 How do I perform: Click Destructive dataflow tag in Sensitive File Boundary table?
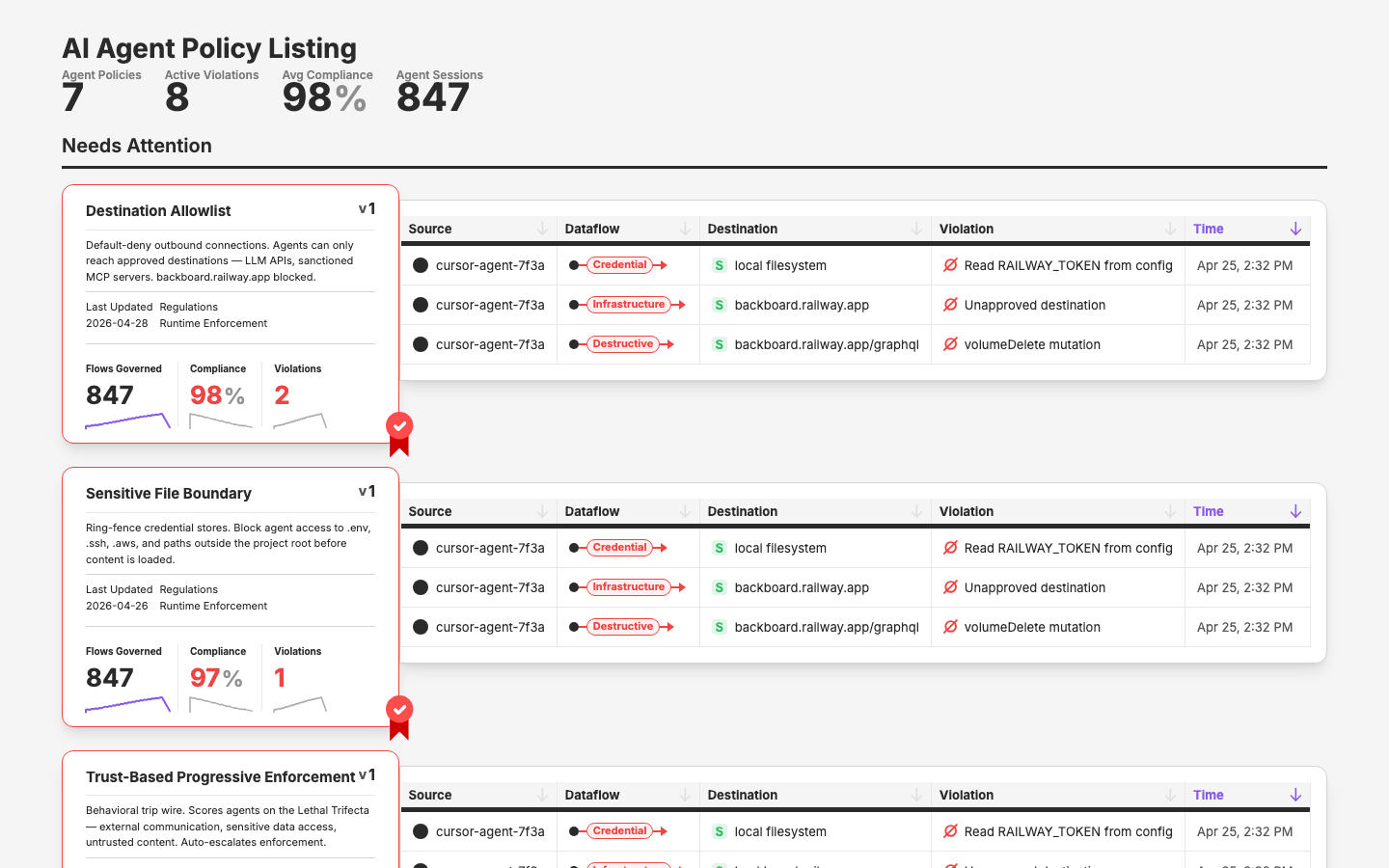pos(623,627)
